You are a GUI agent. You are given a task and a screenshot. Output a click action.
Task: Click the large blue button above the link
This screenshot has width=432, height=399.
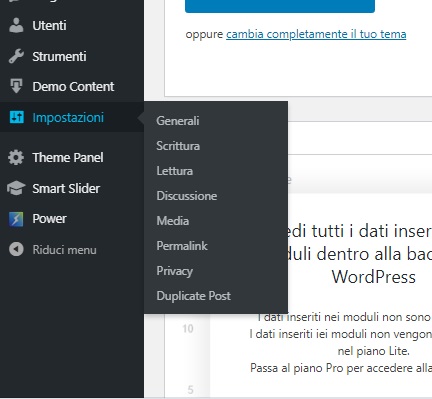[x=280, y=6]
